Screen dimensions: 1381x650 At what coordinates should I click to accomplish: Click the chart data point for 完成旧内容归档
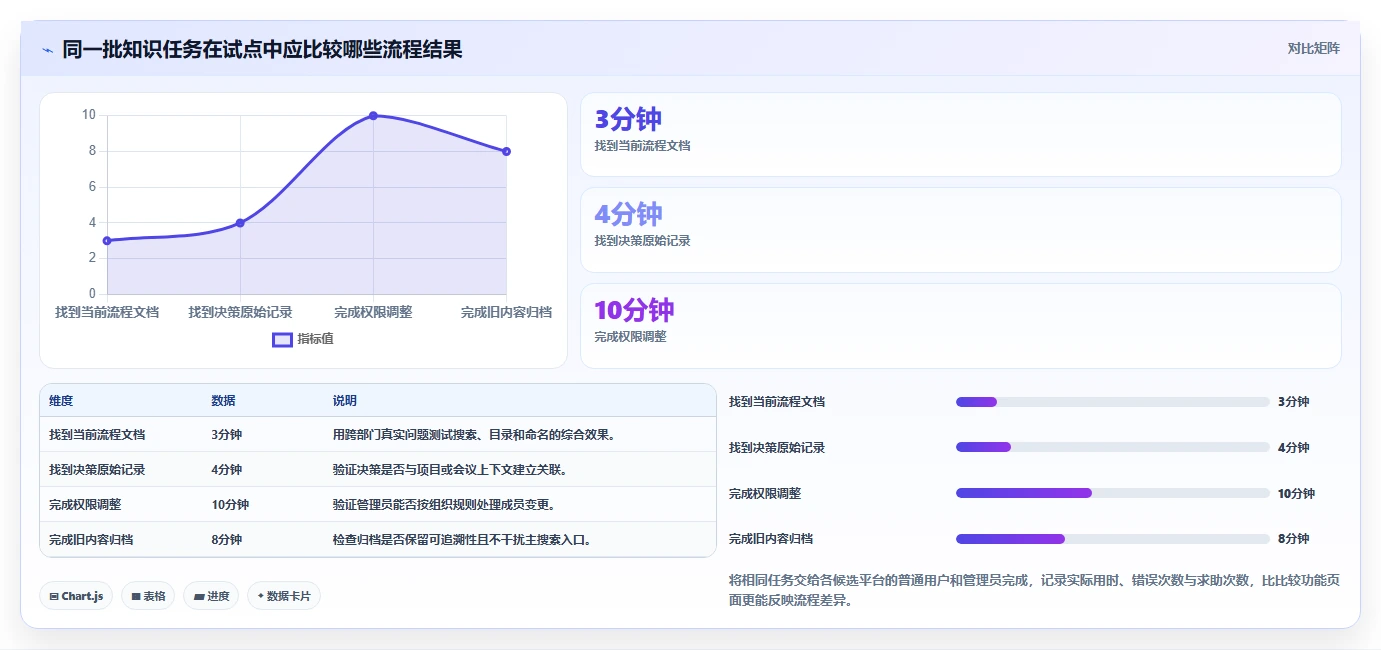pyautogui.click(x=506, y=151)
